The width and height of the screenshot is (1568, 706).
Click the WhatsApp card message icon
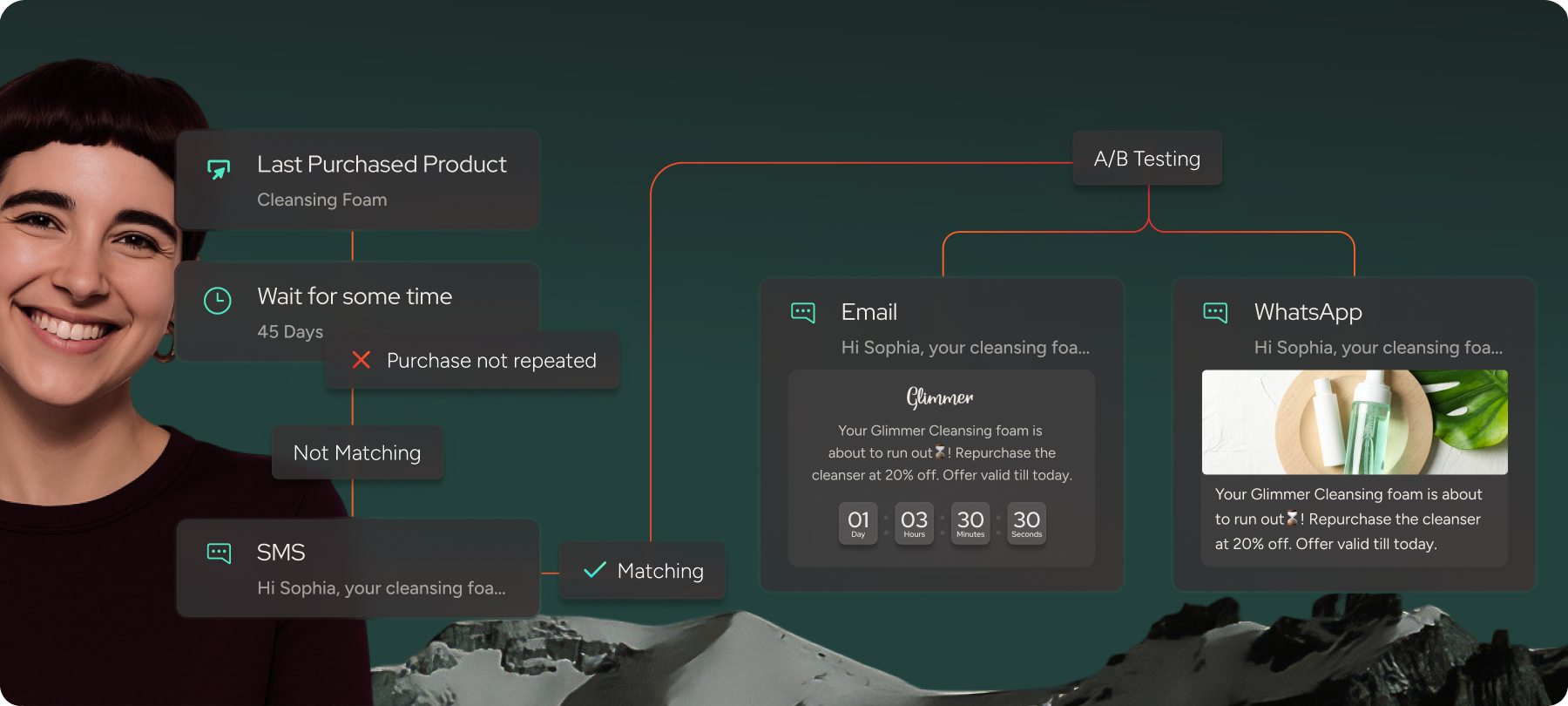point(1215,312)
